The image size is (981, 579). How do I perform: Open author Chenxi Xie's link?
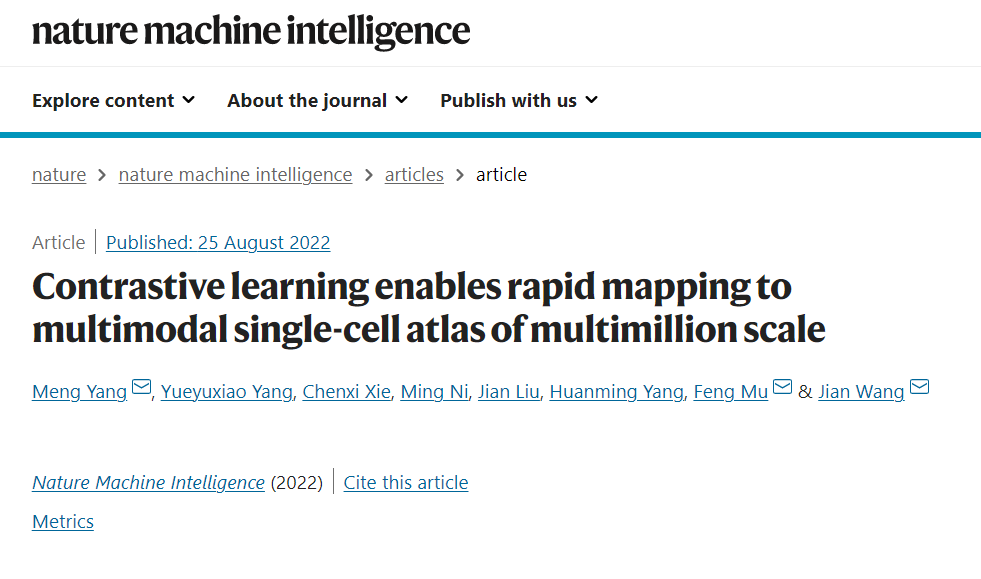click(x=347, y=392)
